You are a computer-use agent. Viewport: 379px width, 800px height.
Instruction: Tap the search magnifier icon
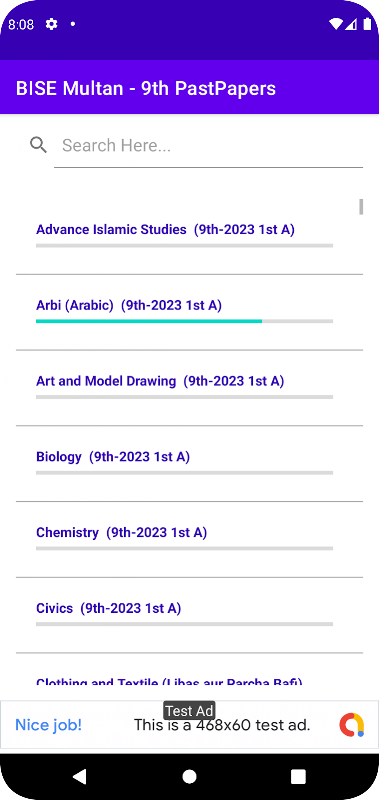pyautogui.click(x=38, y=145)
